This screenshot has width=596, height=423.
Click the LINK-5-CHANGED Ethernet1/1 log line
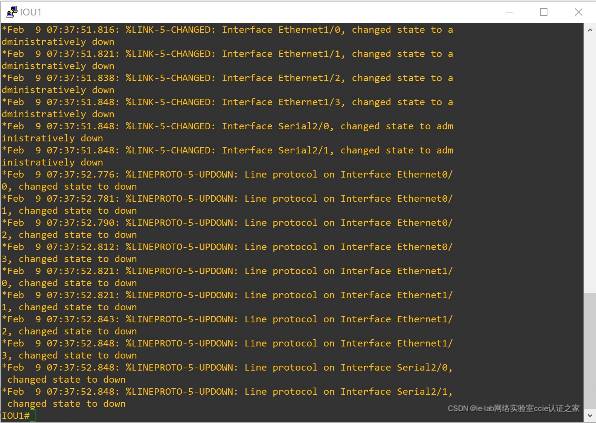[227, 60]
